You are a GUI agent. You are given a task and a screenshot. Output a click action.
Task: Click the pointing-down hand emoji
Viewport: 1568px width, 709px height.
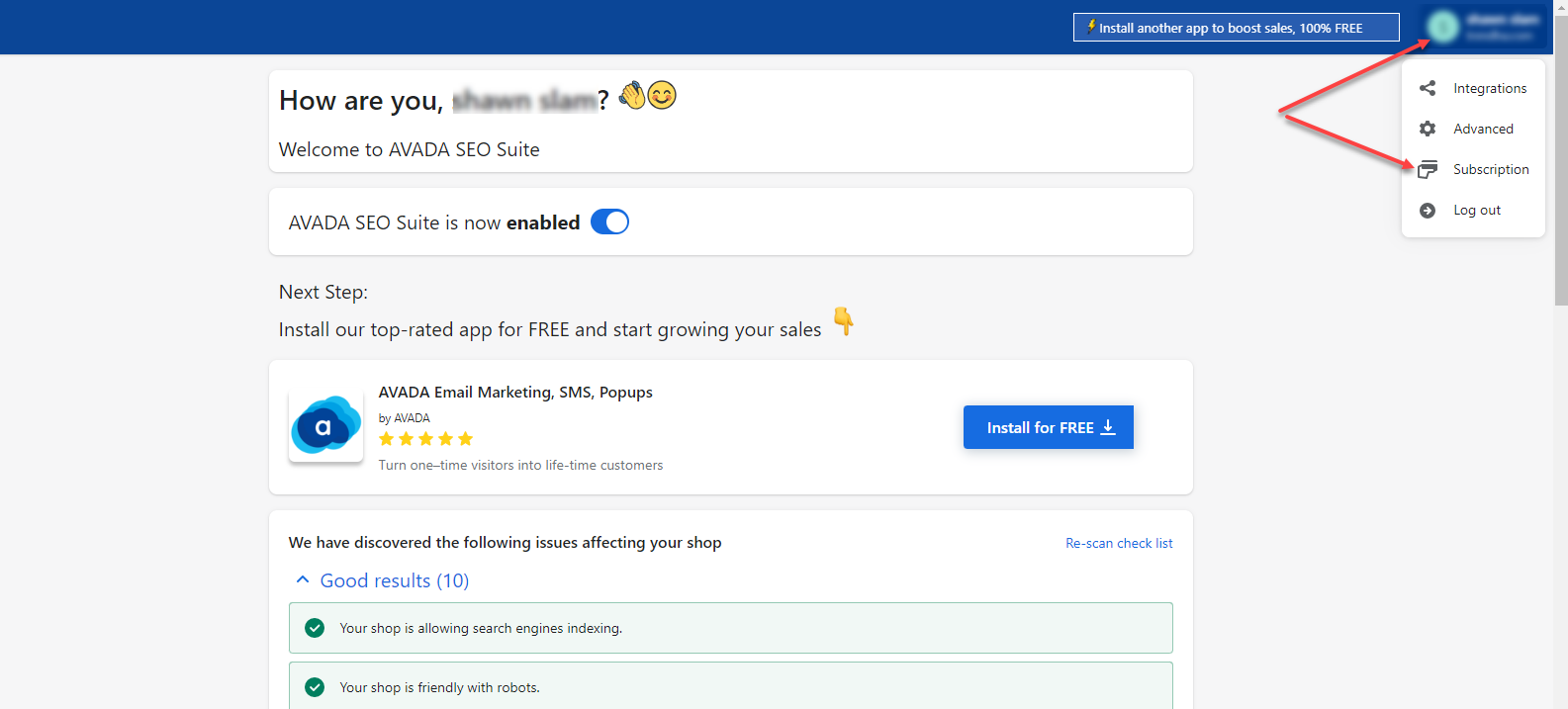pyautogui.click(x=843, y=320)
